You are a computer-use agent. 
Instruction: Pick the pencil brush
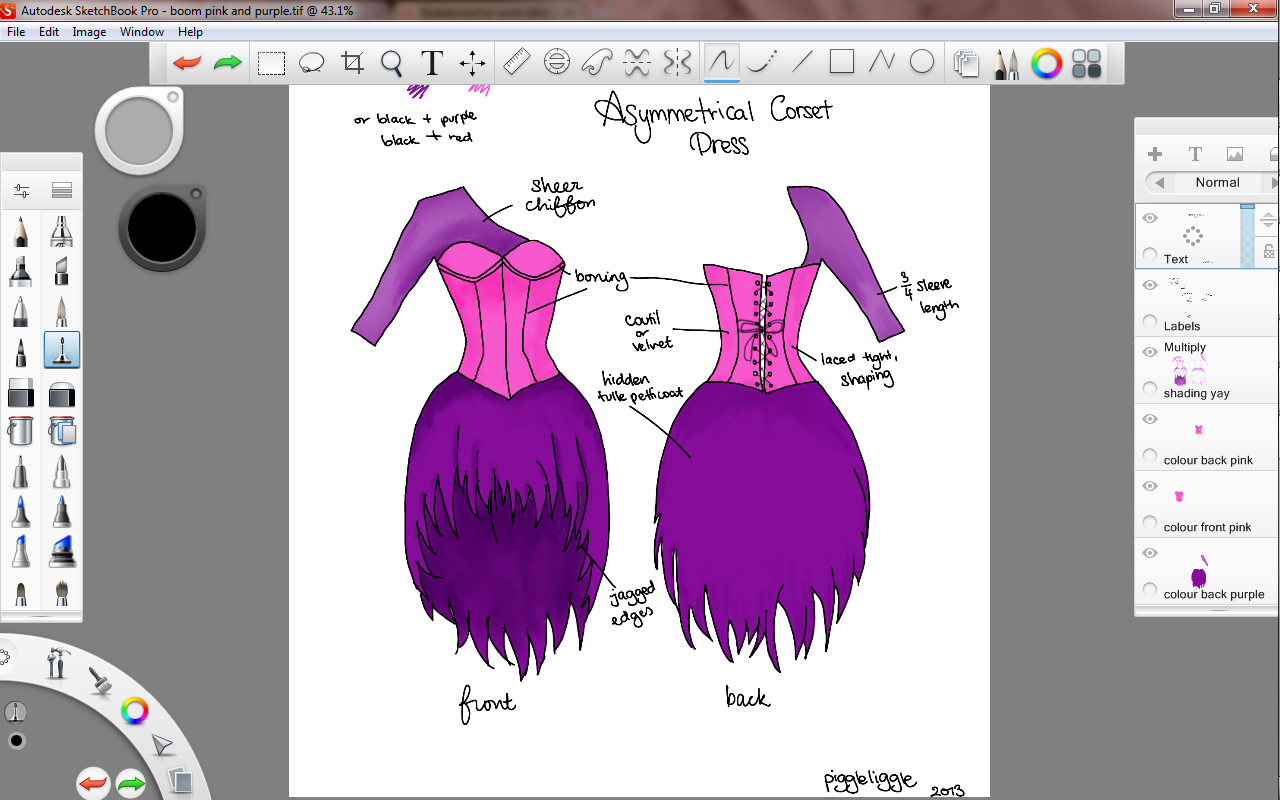(x=22, y=232)
